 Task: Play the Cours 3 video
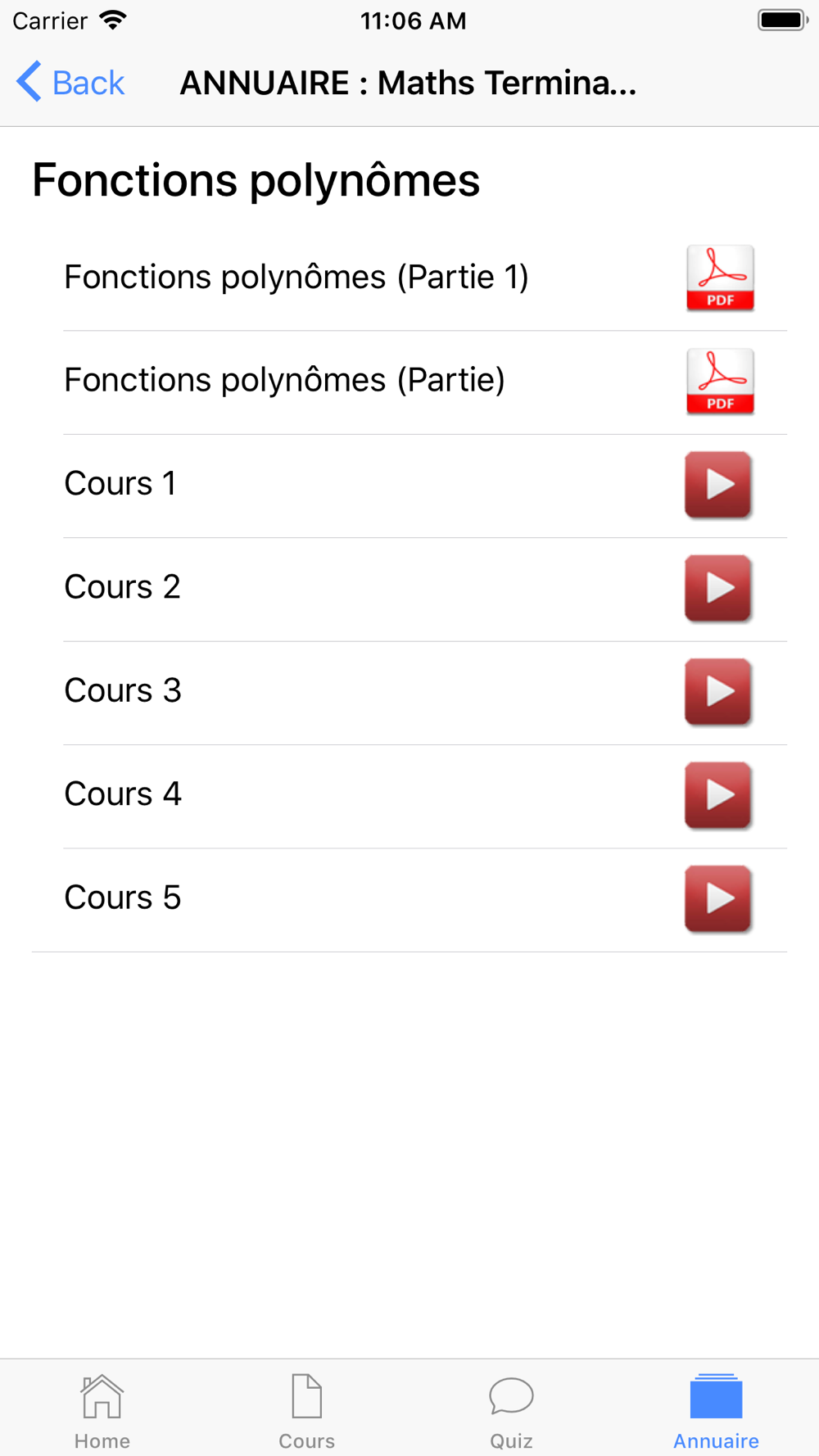coord(718,692)
